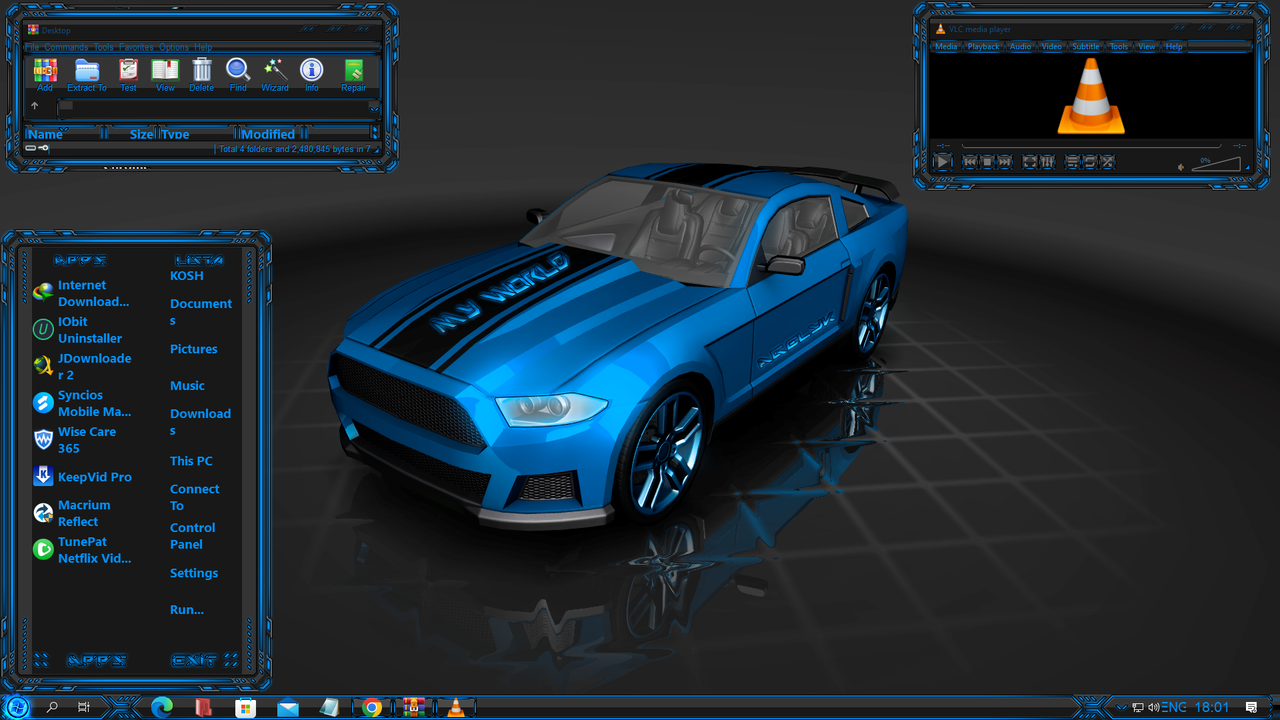Screen dimensions: 1280x720
Task: Toggle fullscreen mode in VLC
Action: (1029, 161)
